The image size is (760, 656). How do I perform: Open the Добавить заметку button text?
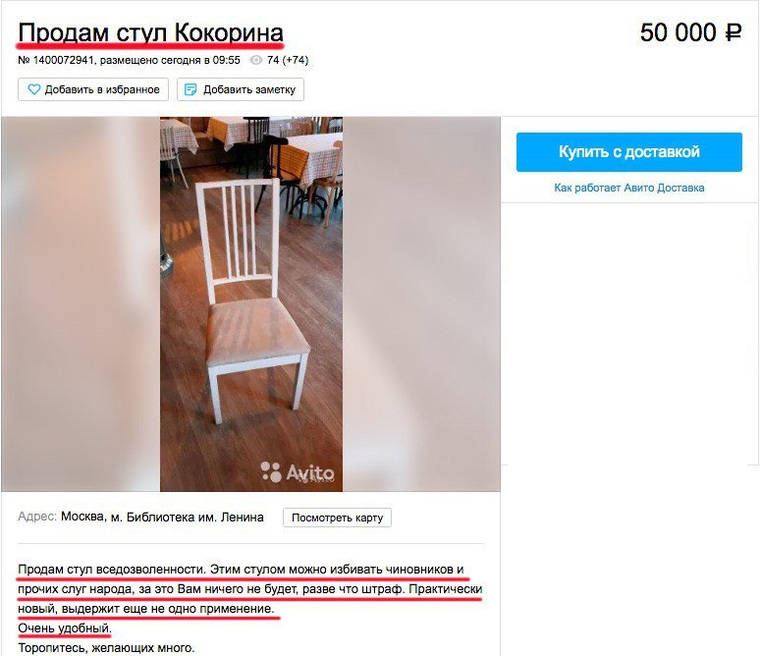click(x=249, y=90)
